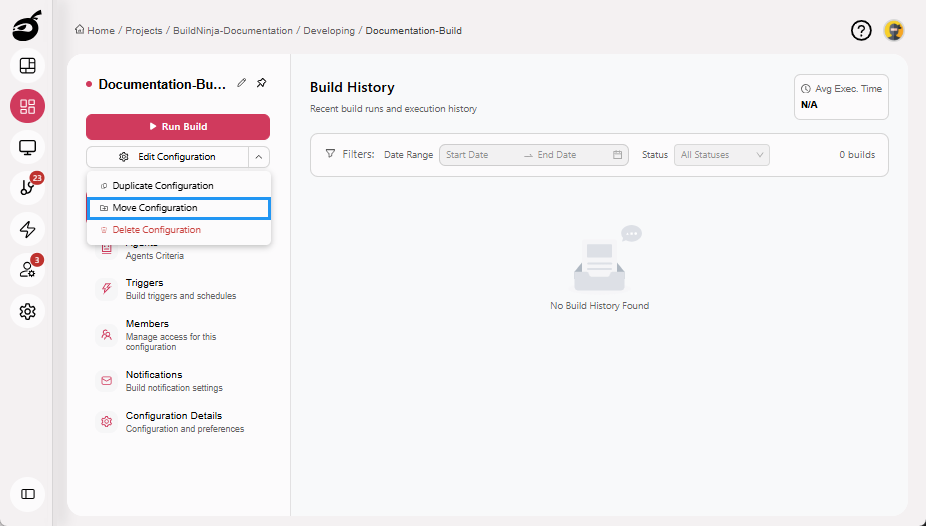Viewport: 926px width, 526px height.
Task: Open the Triggers section
Action: pyautogui.click(x=177, y=289)
